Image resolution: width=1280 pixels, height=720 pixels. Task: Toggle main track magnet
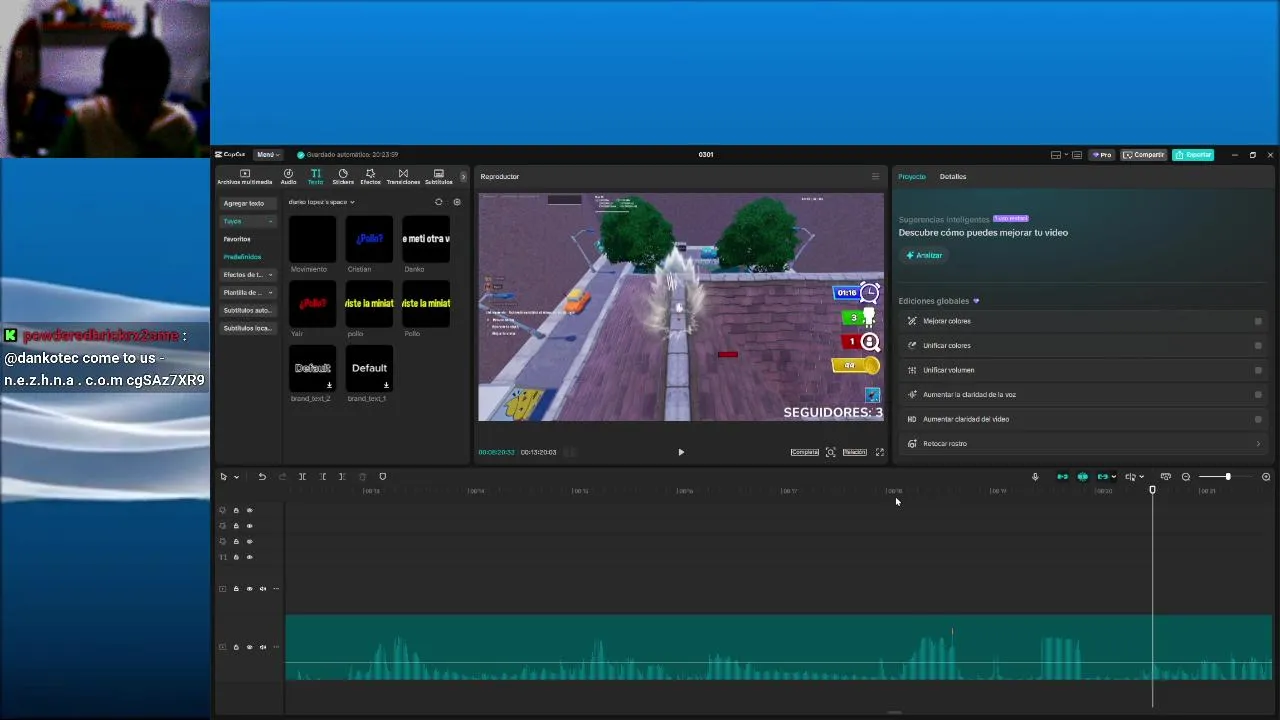coord(1062,477)
